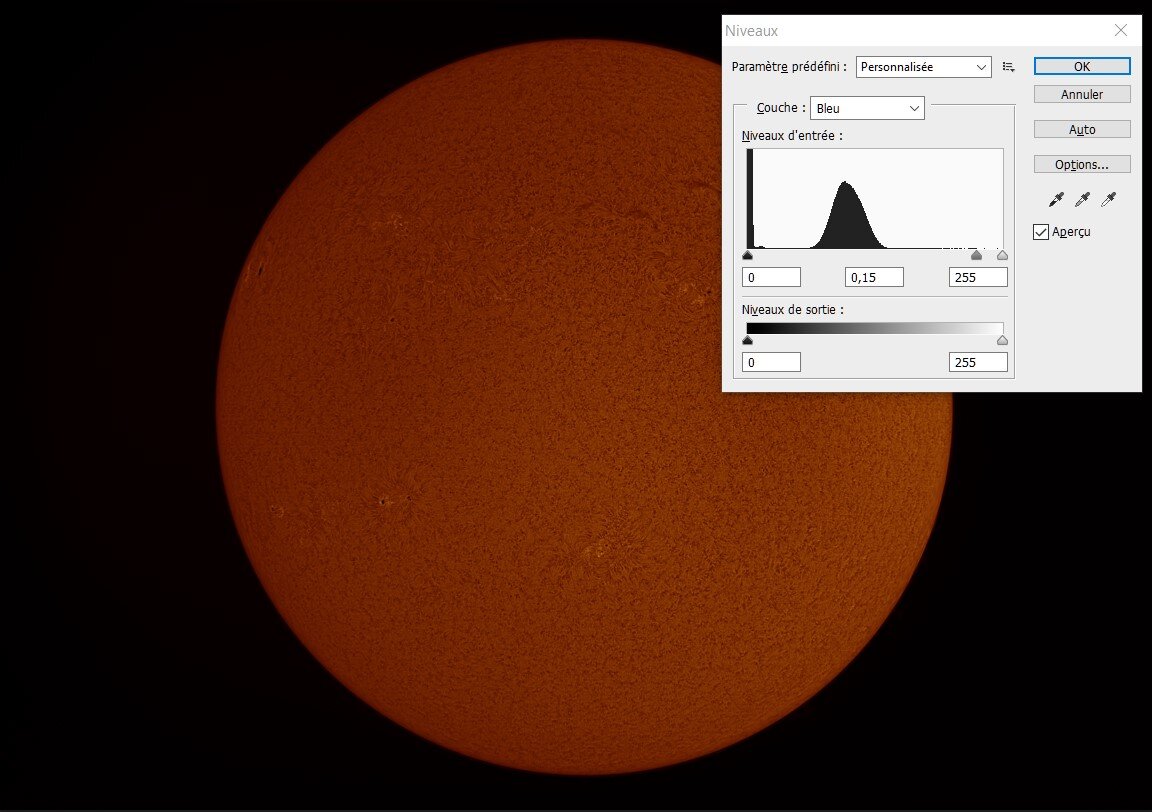The height and width of the screenshot is (812, 1152).
Task: Pick the white point eyedropper
Action: (x=1109, y=199)
